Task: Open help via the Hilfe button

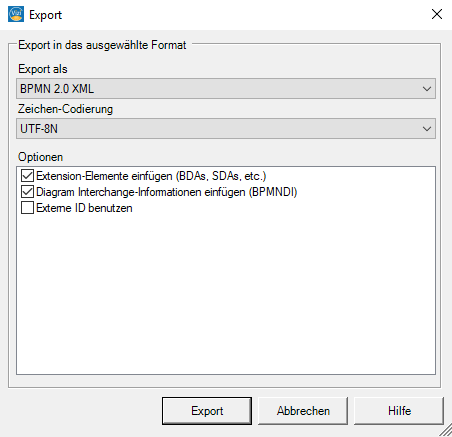Action: pos(399,411)
